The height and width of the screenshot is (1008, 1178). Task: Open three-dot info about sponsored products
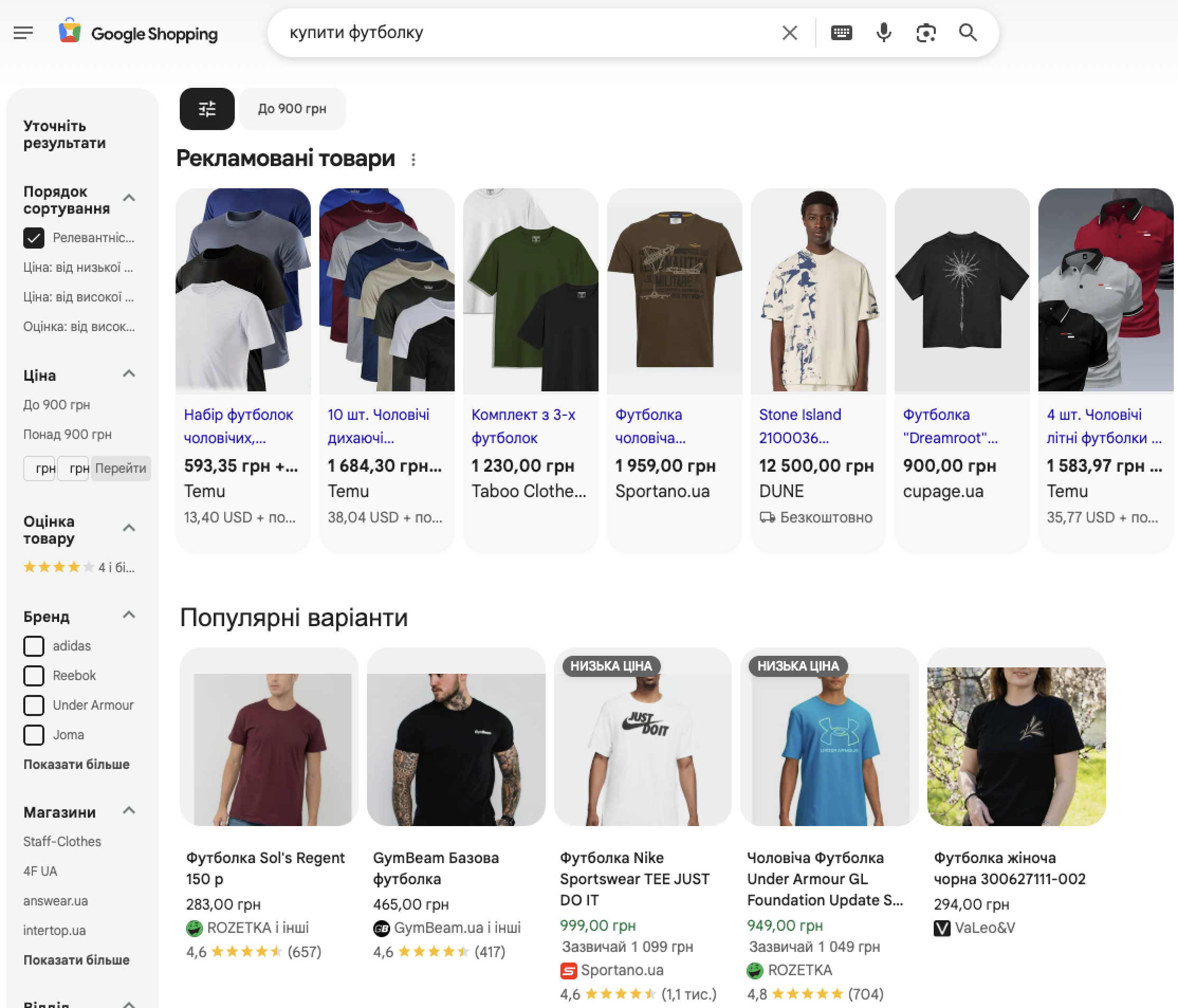pyautogui.click(x=413, y=160)
